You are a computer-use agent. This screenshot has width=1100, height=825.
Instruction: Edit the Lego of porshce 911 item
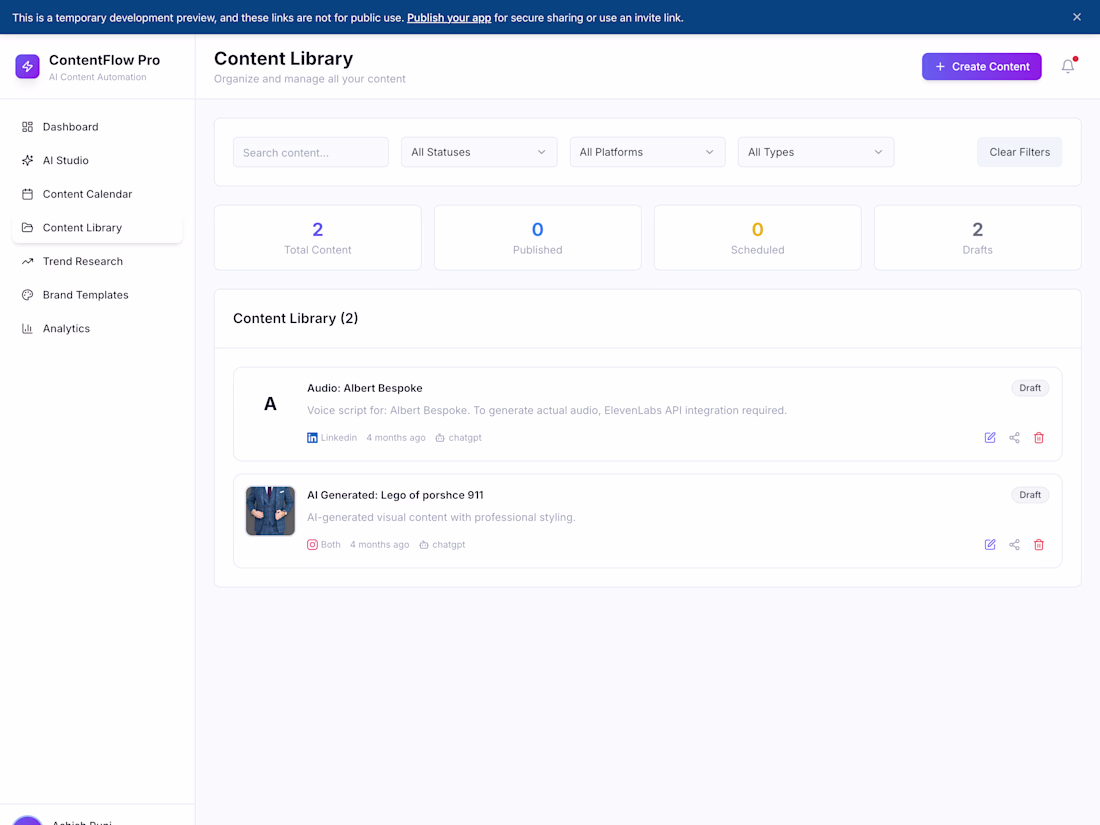[x=990, y=545]
